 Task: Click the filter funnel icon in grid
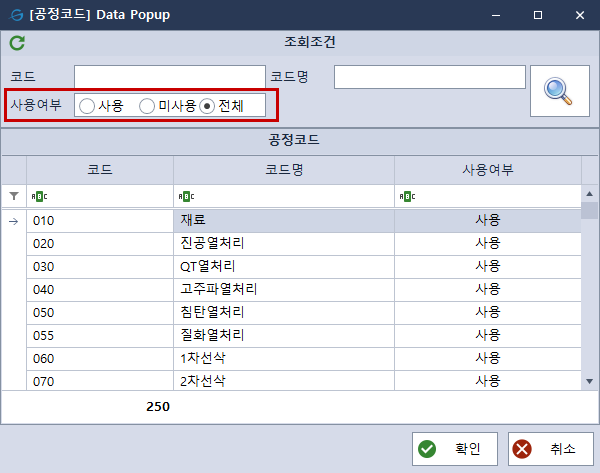click(14, 196)
